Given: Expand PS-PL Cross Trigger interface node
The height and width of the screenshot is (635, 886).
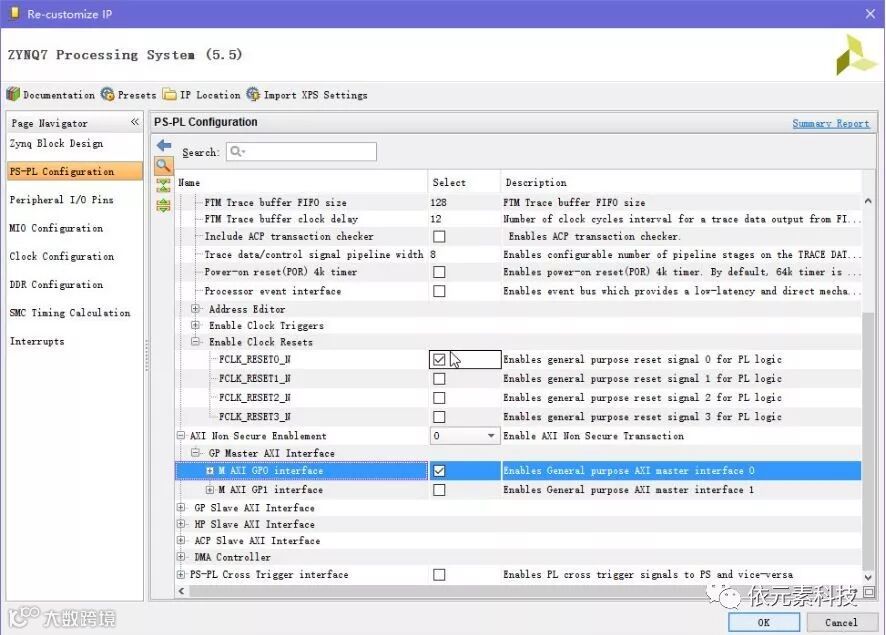Looking at the screenshot, I should coord(181,575).
